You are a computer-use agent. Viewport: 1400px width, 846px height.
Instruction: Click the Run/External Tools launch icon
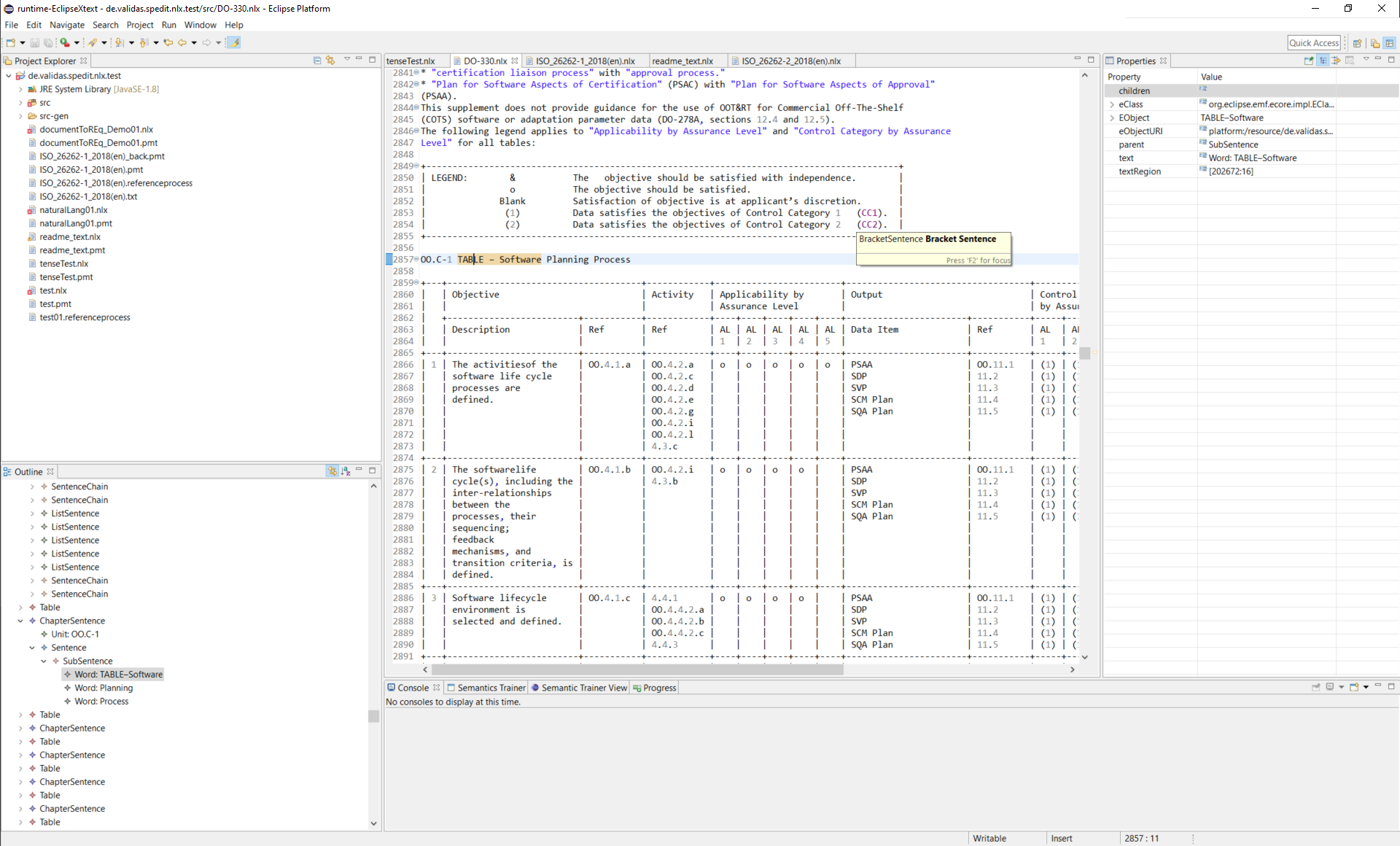(x=64, y=43)
